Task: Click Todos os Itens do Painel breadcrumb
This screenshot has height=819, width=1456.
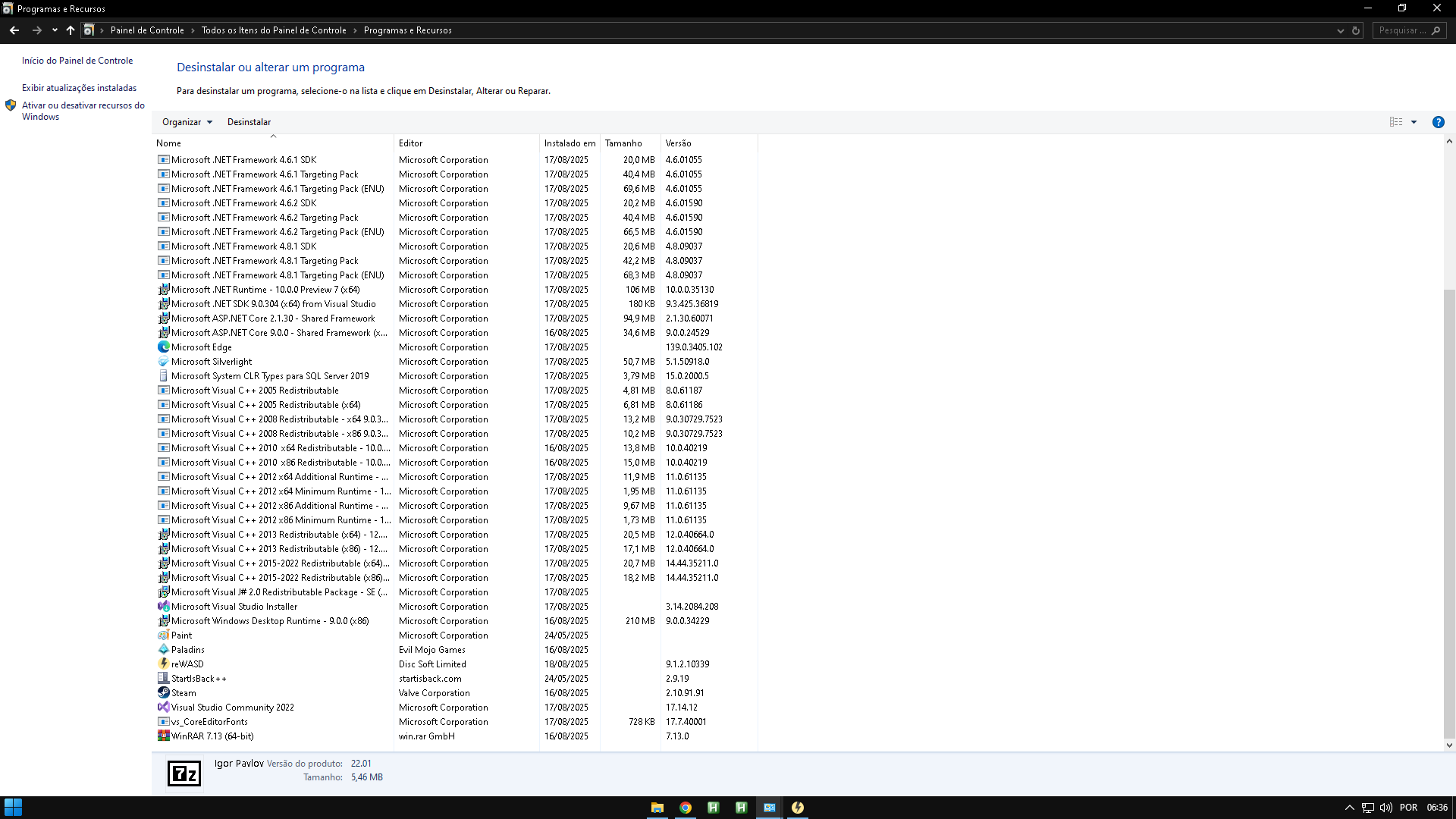Action: (x=274, y=30)
